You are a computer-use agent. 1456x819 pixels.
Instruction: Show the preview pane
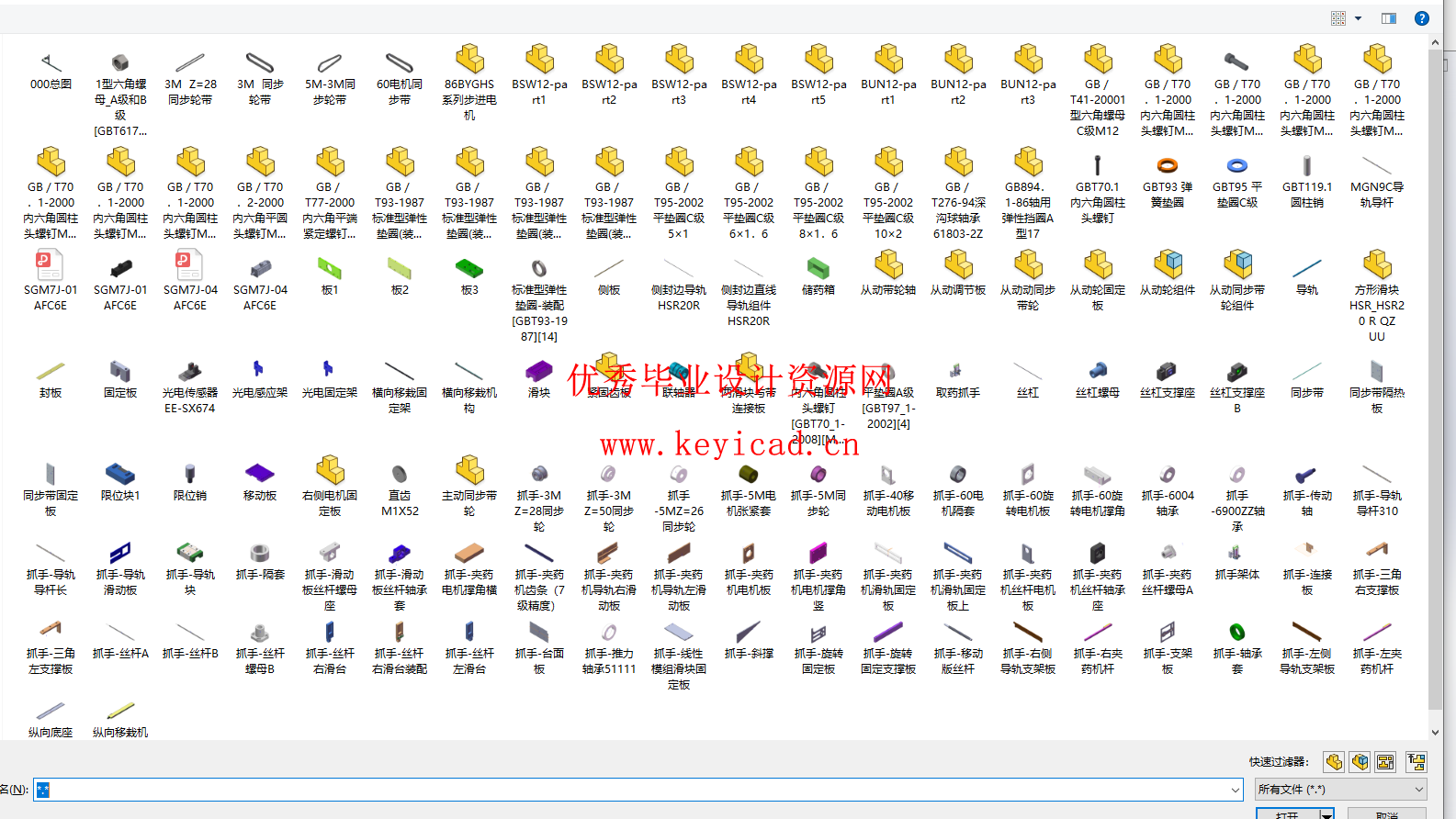coord(1389,18)
